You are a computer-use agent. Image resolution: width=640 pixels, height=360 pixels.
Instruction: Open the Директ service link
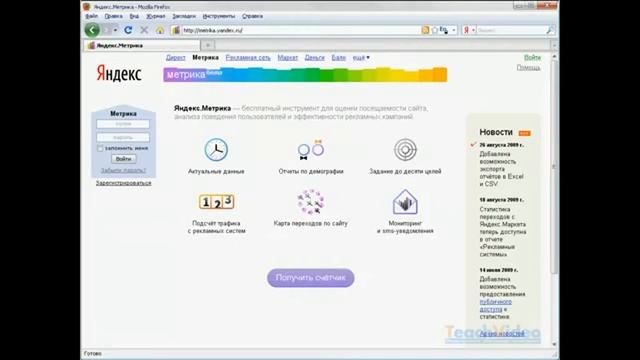coord(176,58)
